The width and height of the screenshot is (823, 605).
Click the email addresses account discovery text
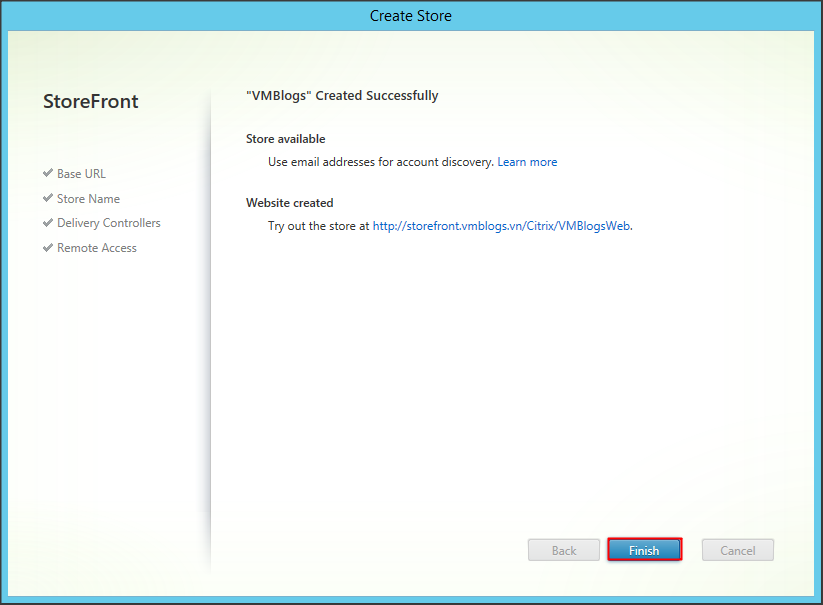[380, 162]
